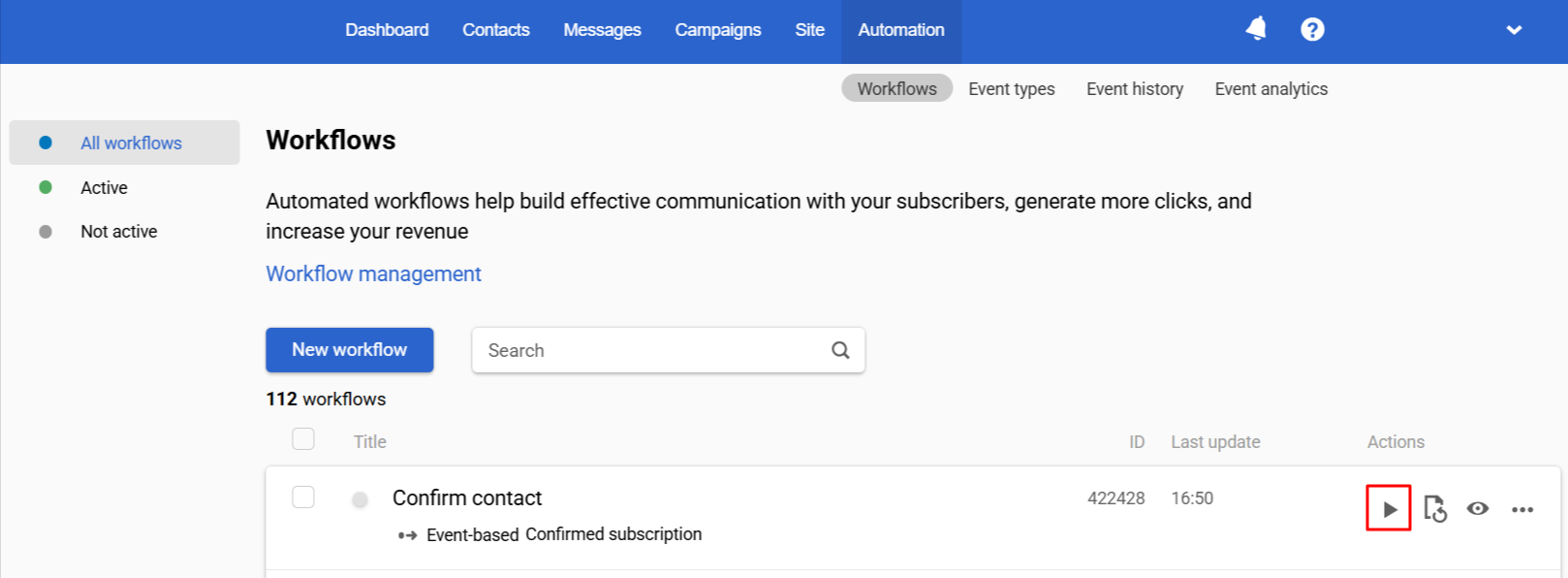
Task: Select the All workflows filter
Action: [x=131, y=144]
